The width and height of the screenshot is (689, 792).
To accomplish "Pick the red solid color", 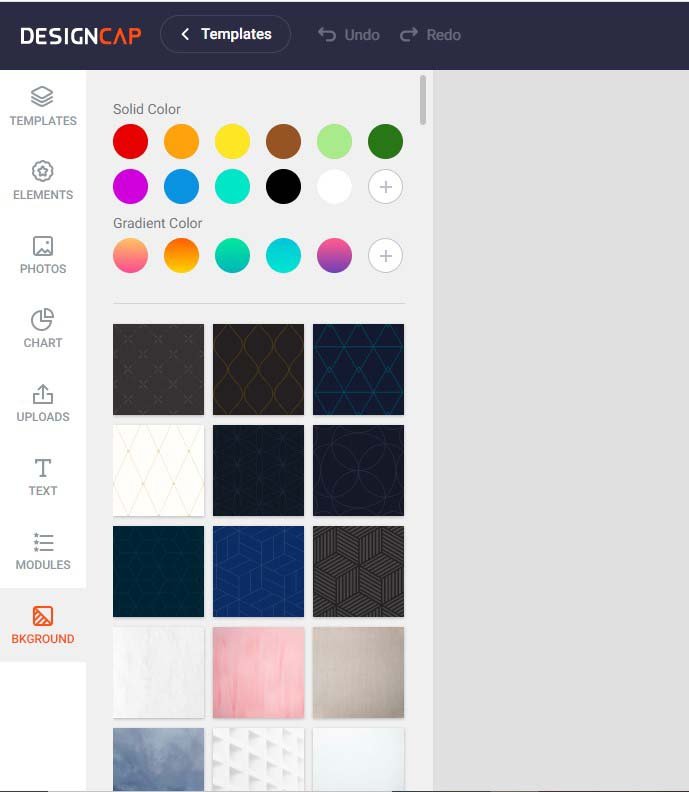I will pos(130,141).
